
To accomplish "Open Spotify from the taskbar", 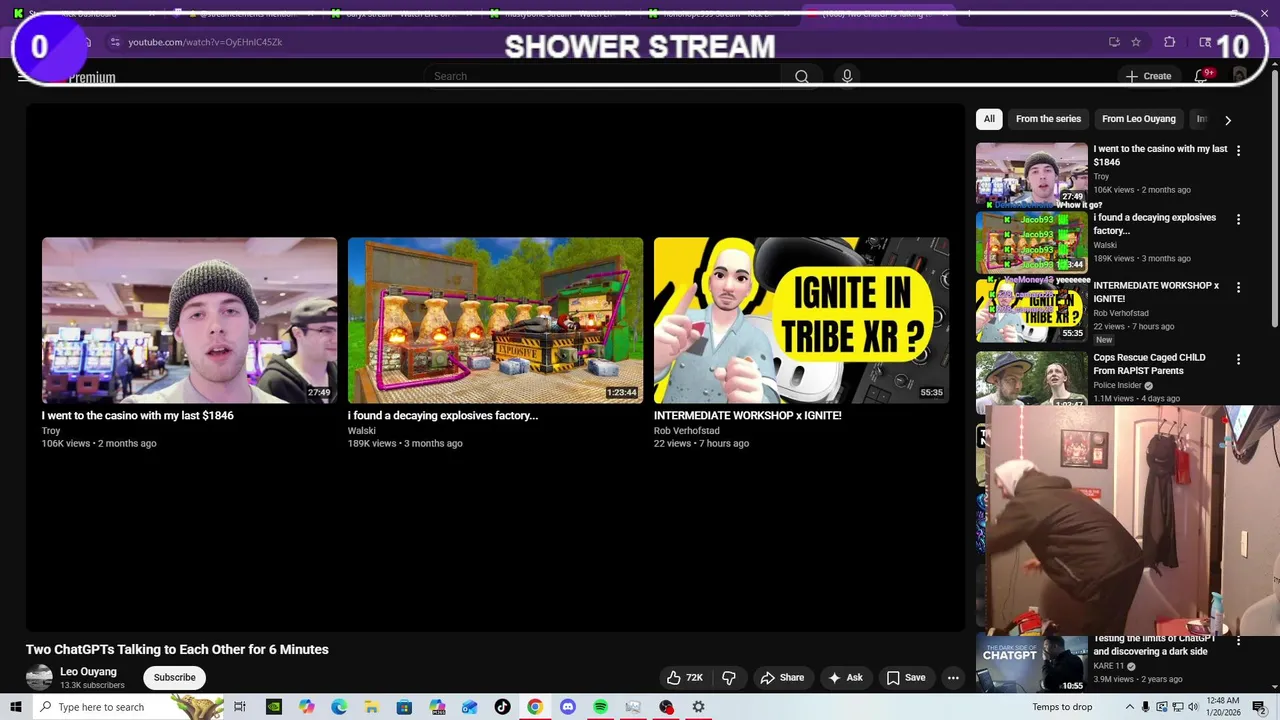I will coord(600,707).
